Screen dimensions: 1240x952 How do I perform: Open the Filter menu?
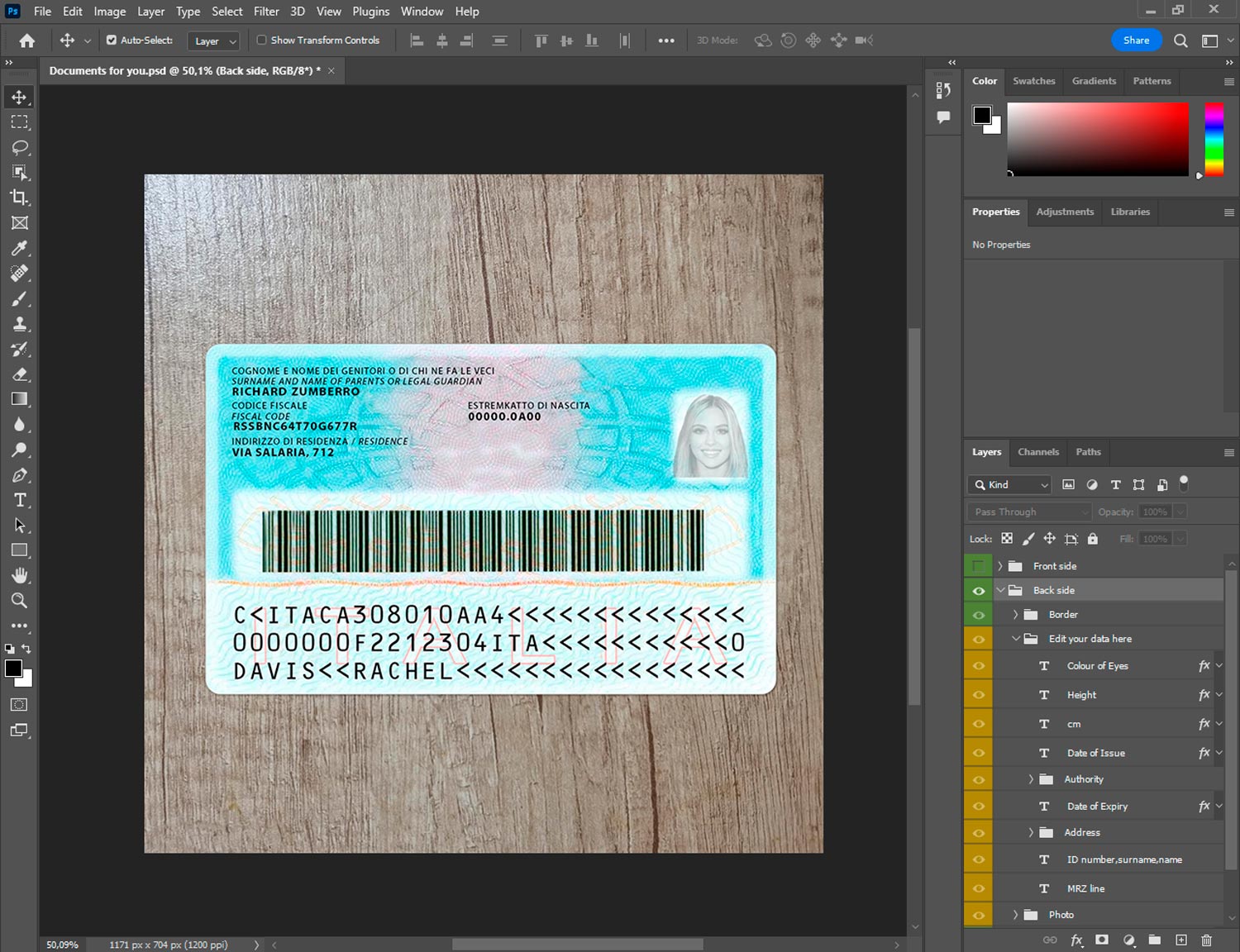pos(266,12)
